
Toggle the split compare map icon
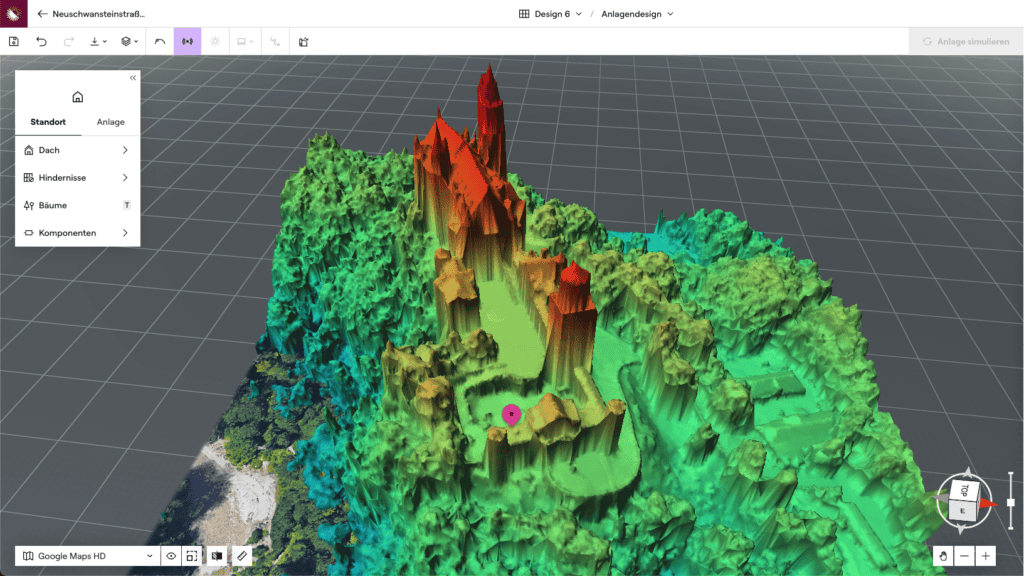coord(217,556)
